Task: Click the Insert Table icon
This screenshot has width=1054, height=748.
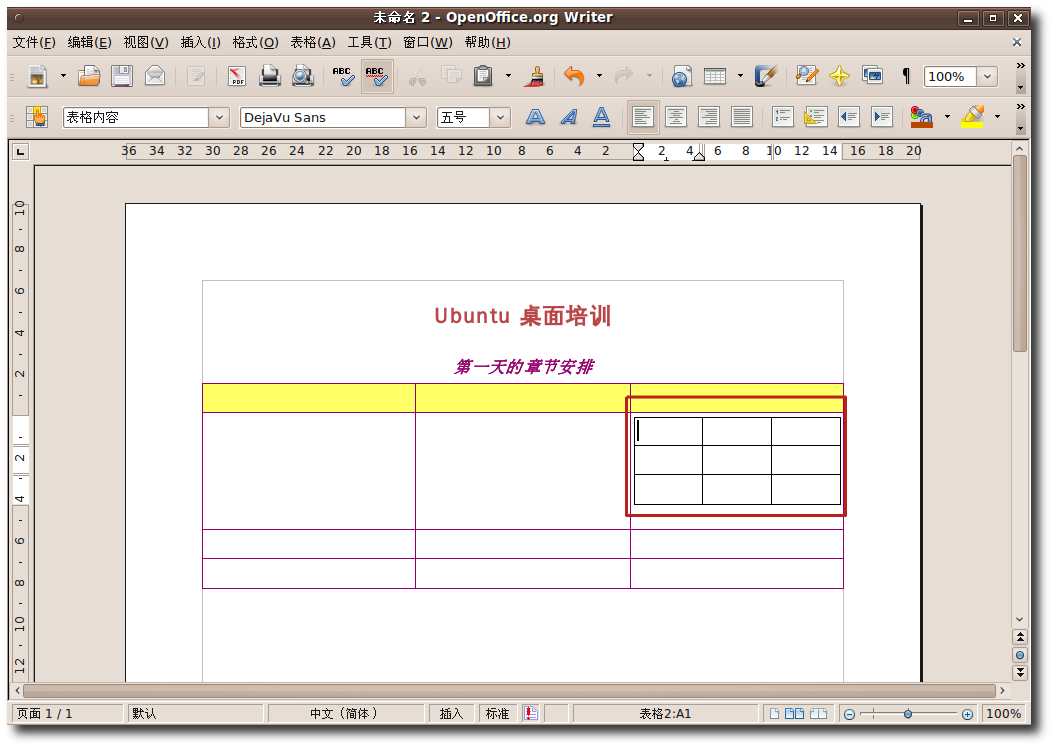Action: click(715, 76)
